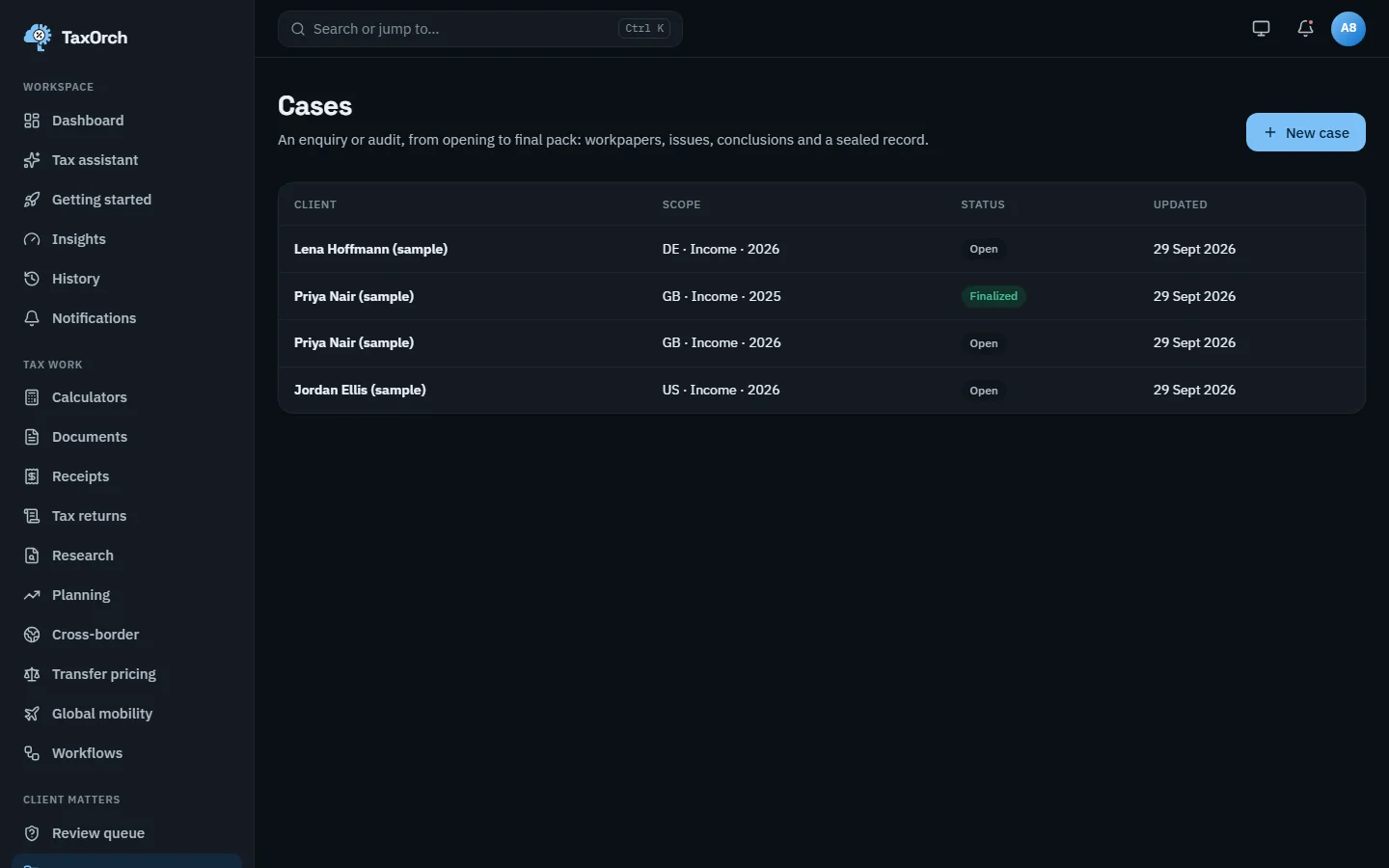Screen dimensions: 1389x868
Task: Click the STATUS column header
Action: tap(983, 204)
